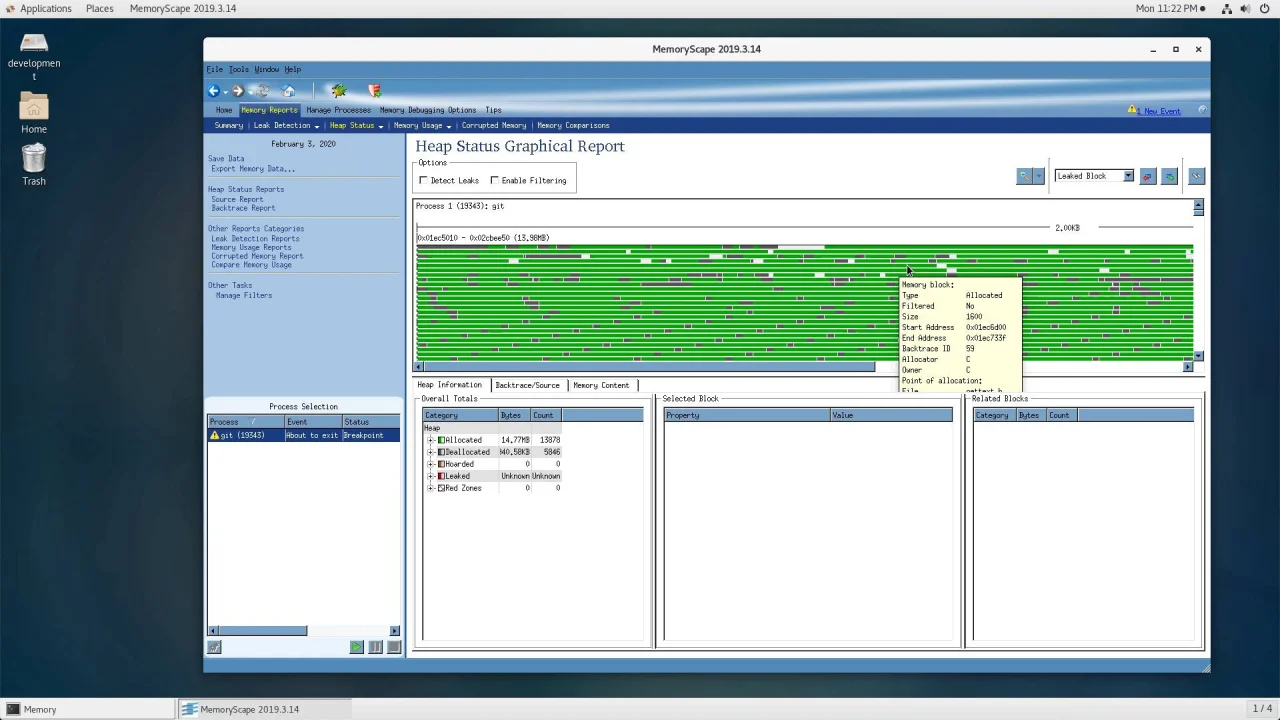
Task: Toggle the Enable Filtering checkbox
Action: 494,181
